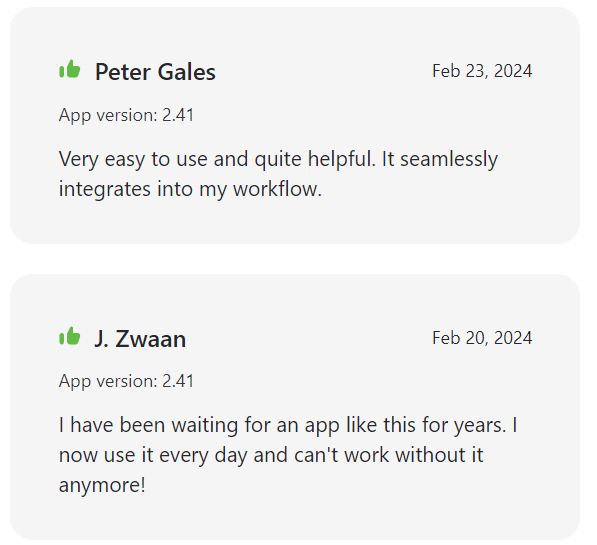597x545 pixels.
Task: Click the thumbs-up icon beside J. Zwaan
Action: pos(70,336)
